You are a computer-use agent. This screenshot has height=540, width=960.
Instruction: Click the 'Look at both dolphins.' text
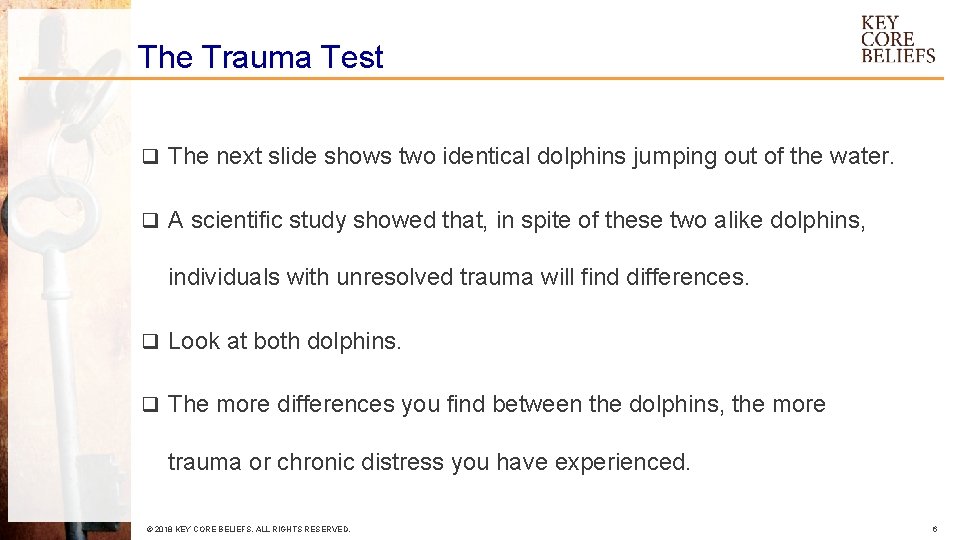pyautogui.click(x=284, y=341)
